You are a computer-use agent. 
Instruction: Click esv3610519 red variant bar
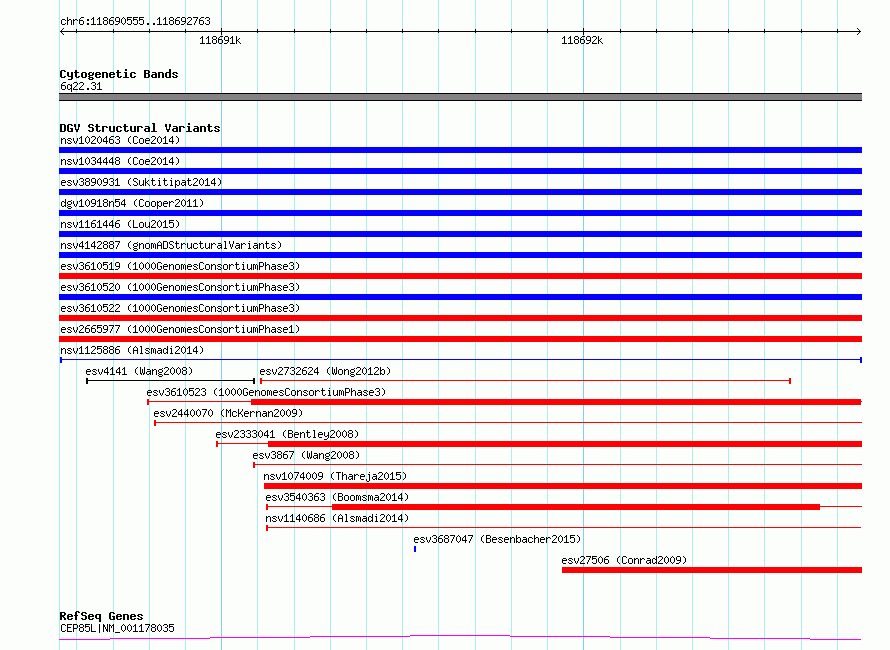click(460, 276)
